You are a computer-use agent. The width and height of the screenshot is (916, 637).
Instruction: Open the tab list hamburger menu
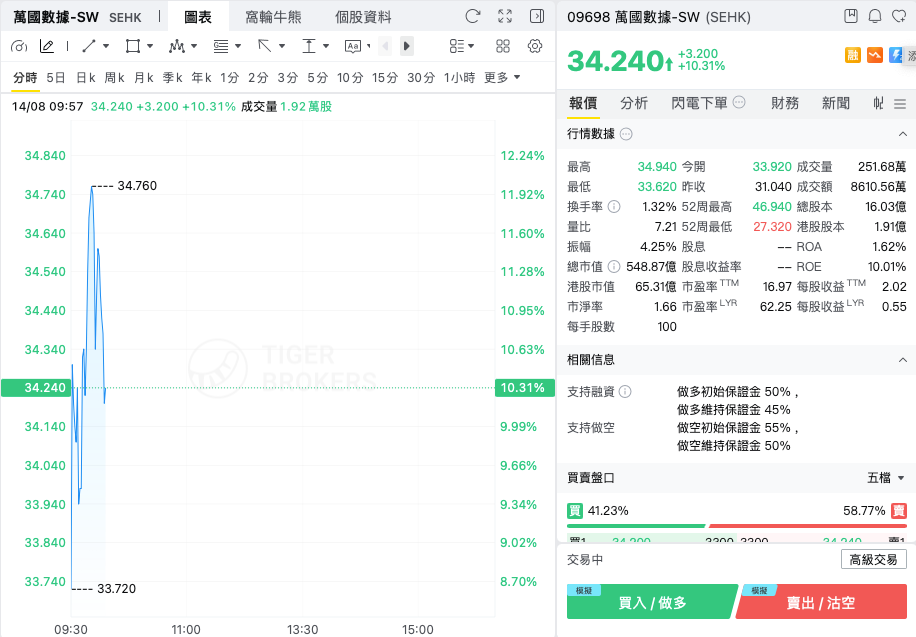click(900, 104)
